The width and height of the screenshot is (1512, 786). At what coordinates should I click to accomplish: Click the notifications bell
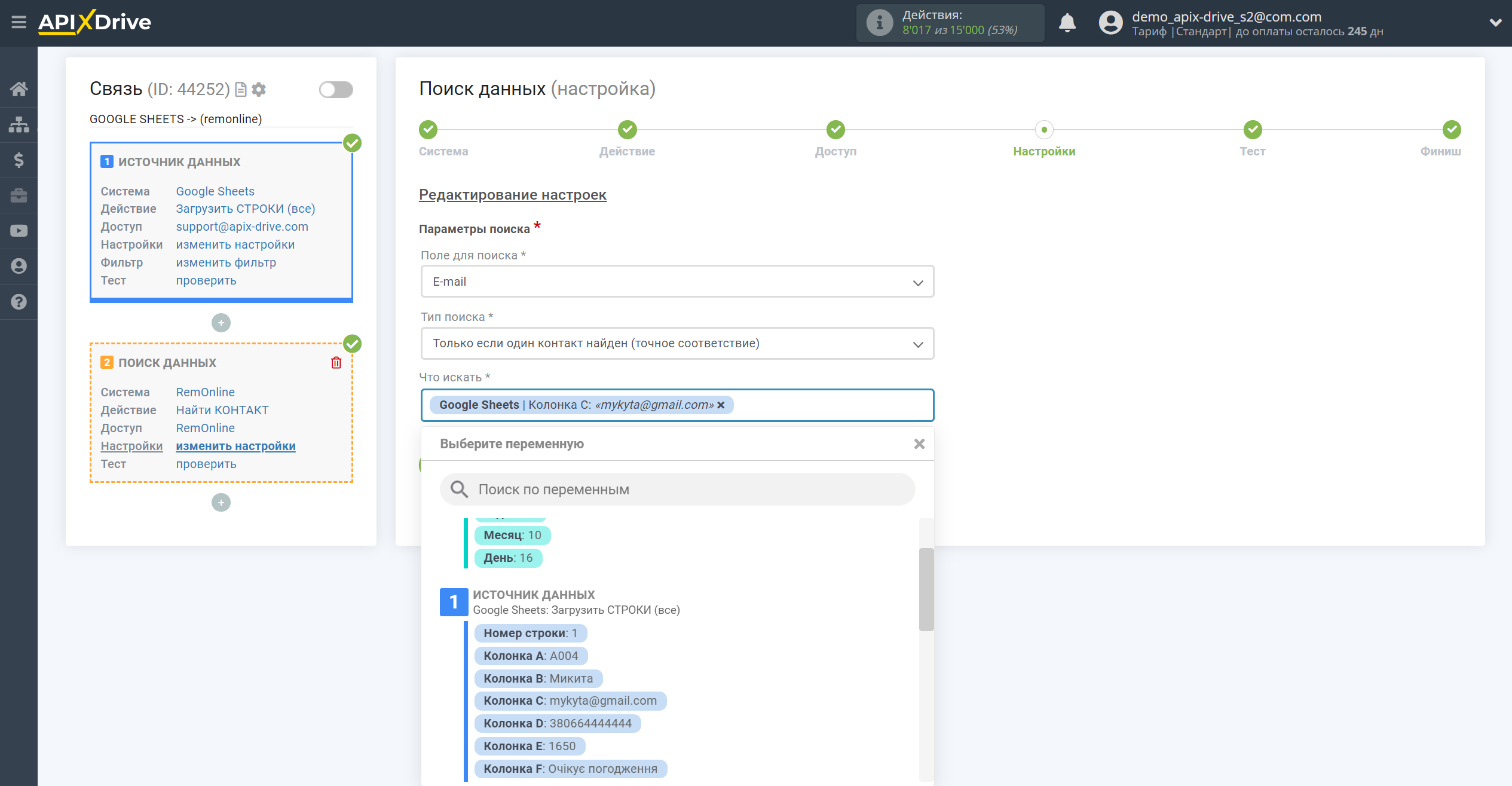(x=1067, y=23)
